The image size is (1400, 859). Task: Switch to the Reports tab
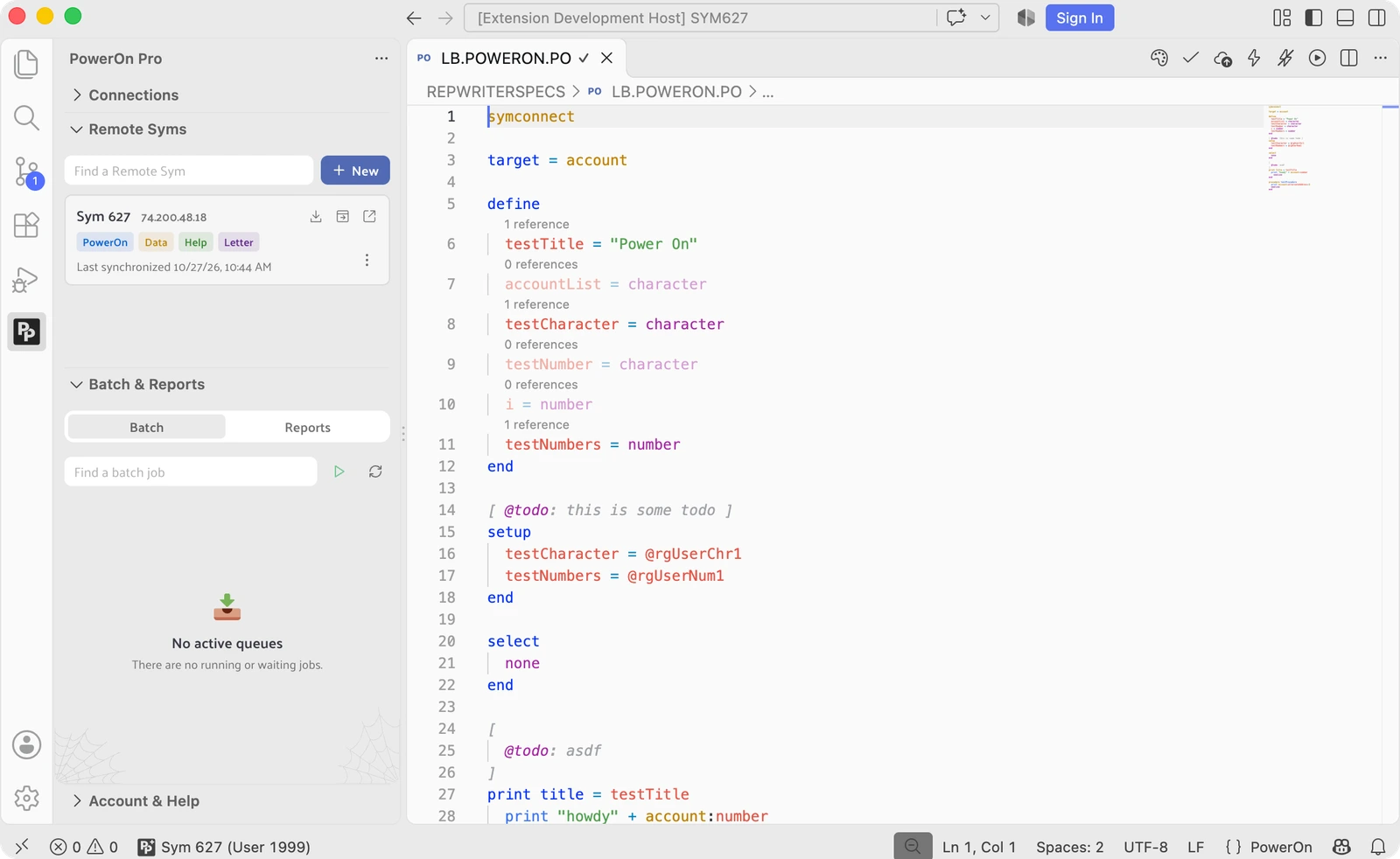307,427
